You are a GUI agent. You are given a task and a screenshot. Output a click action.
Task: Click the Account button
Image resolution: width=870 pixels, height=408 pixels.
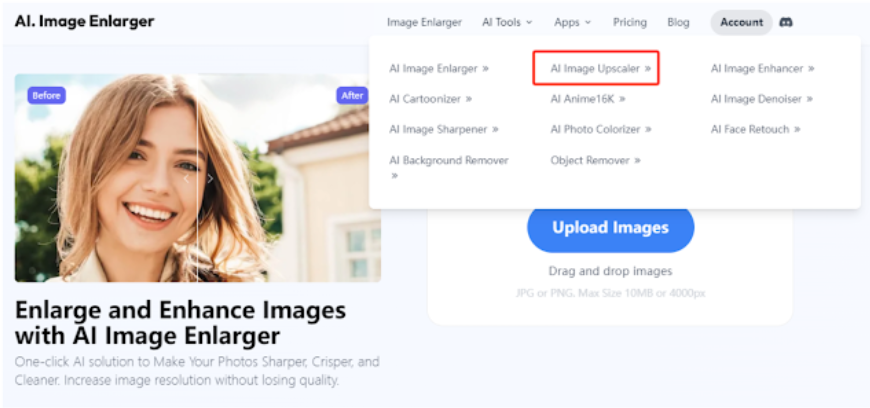[742, 22]
